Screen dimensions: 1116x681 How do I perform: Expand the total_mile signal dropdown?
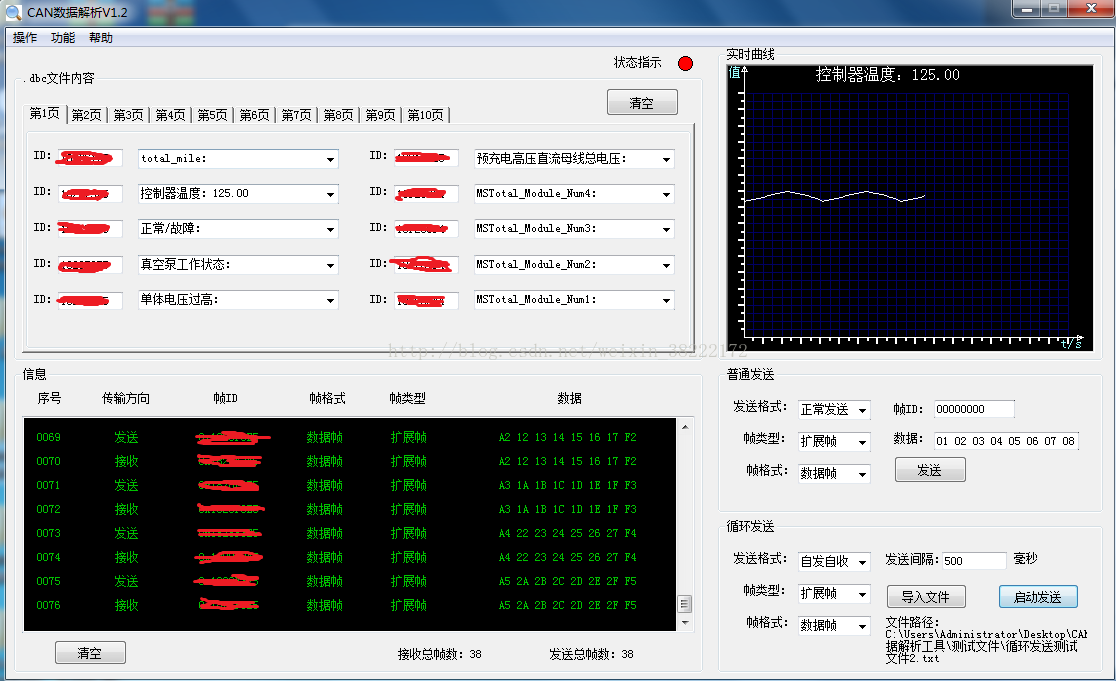point(330,159)
